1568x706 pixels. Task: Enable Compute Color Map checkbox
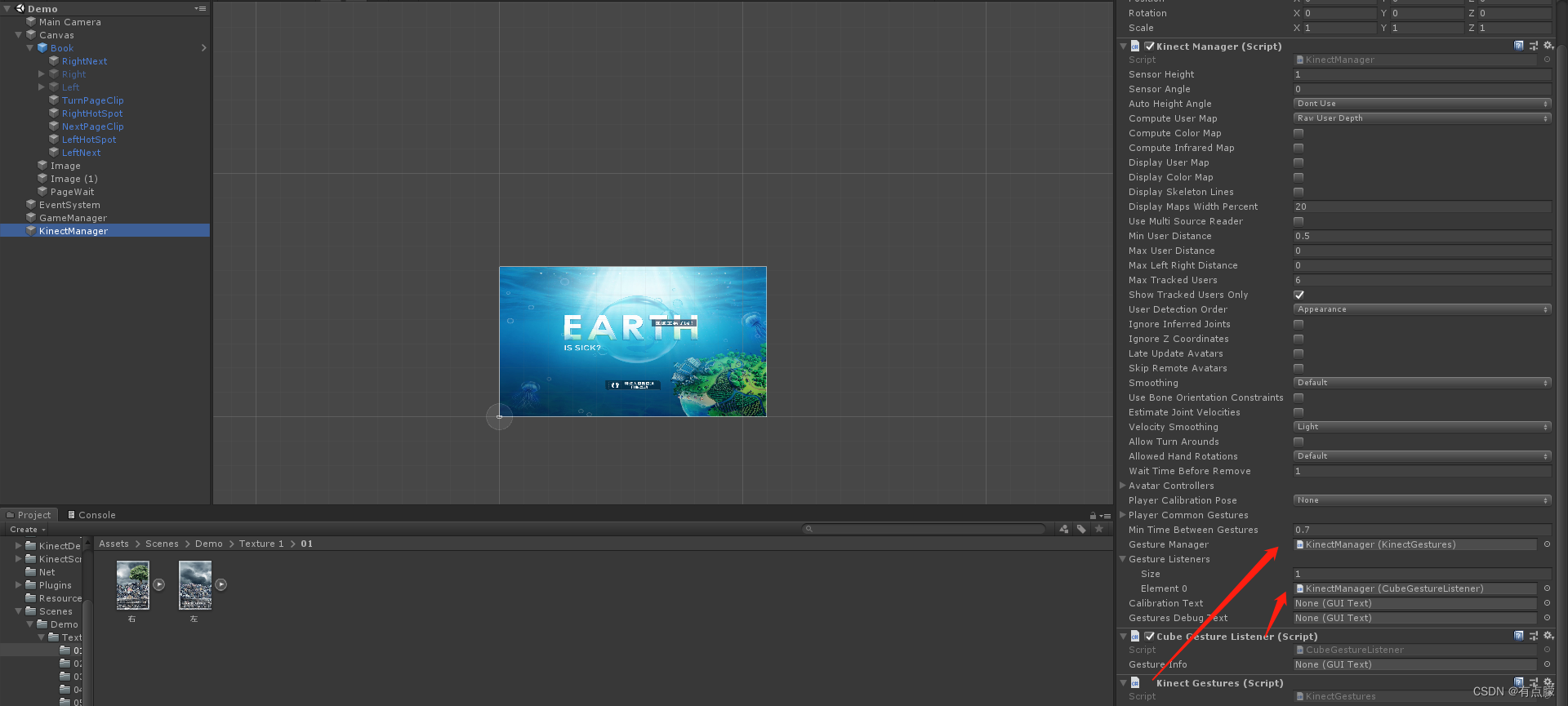[1298, 133]
